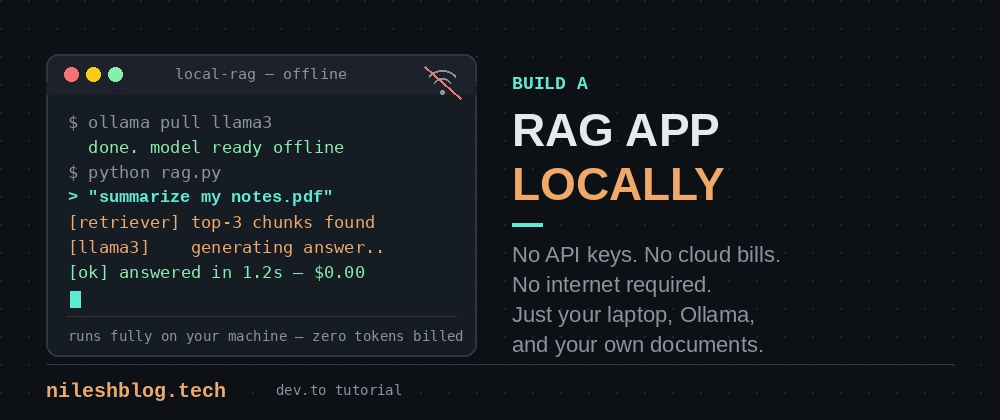1000x420 pixels.
Task: Open the nileshblog.tech link
Action: [136, 391]
